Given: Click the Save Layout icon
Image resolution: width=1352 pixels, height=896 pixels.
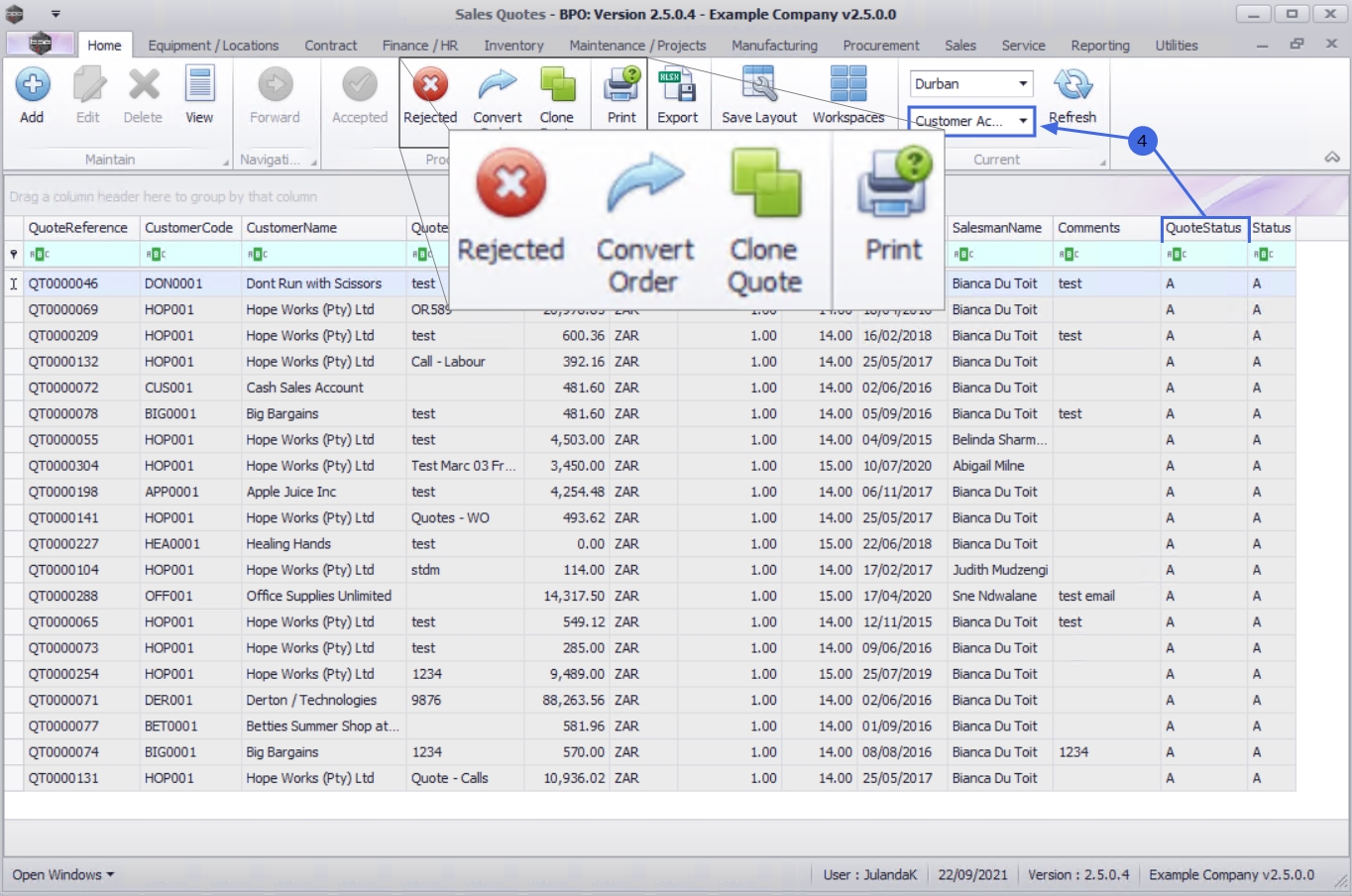Looking at the screenshot, I should pos(759,85).
